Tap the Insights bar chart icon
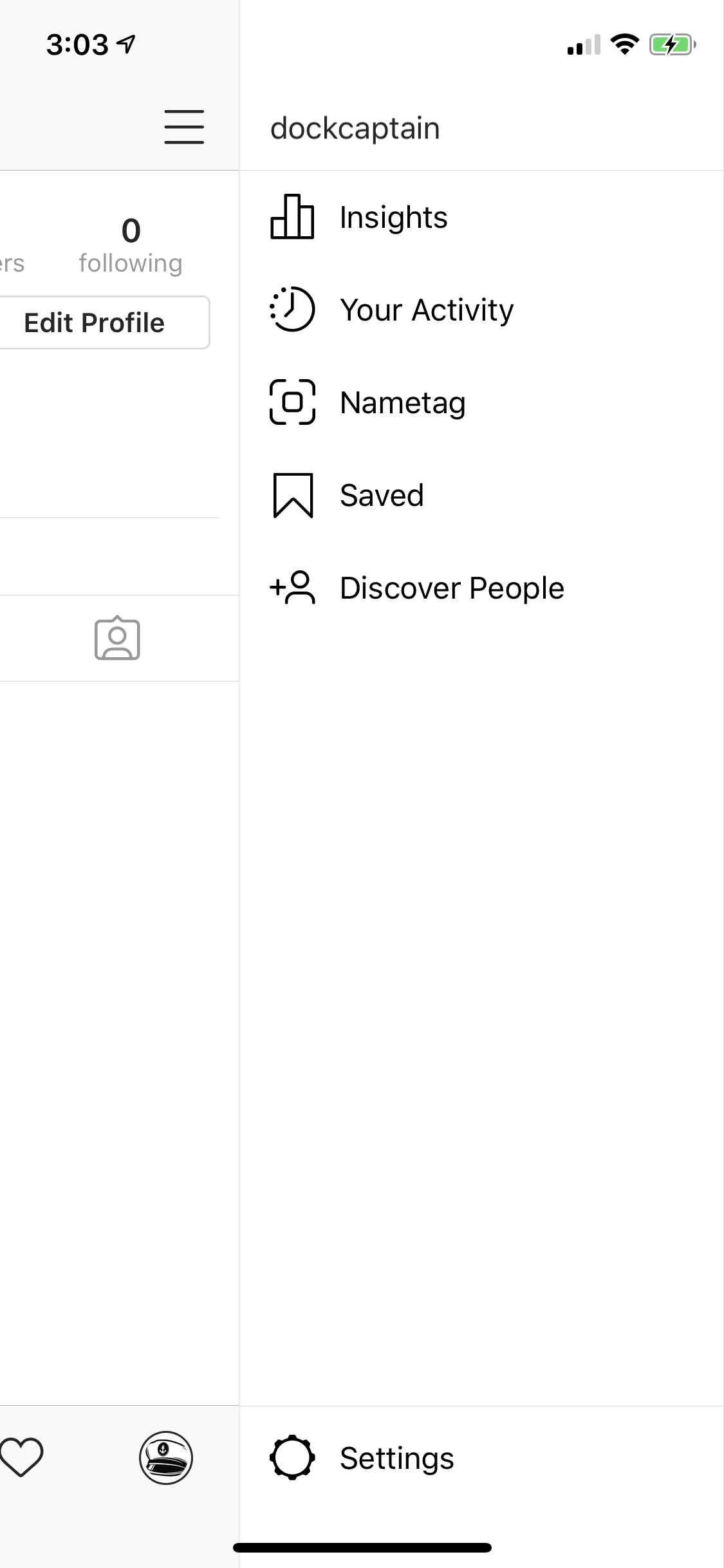 coord(292,218)
